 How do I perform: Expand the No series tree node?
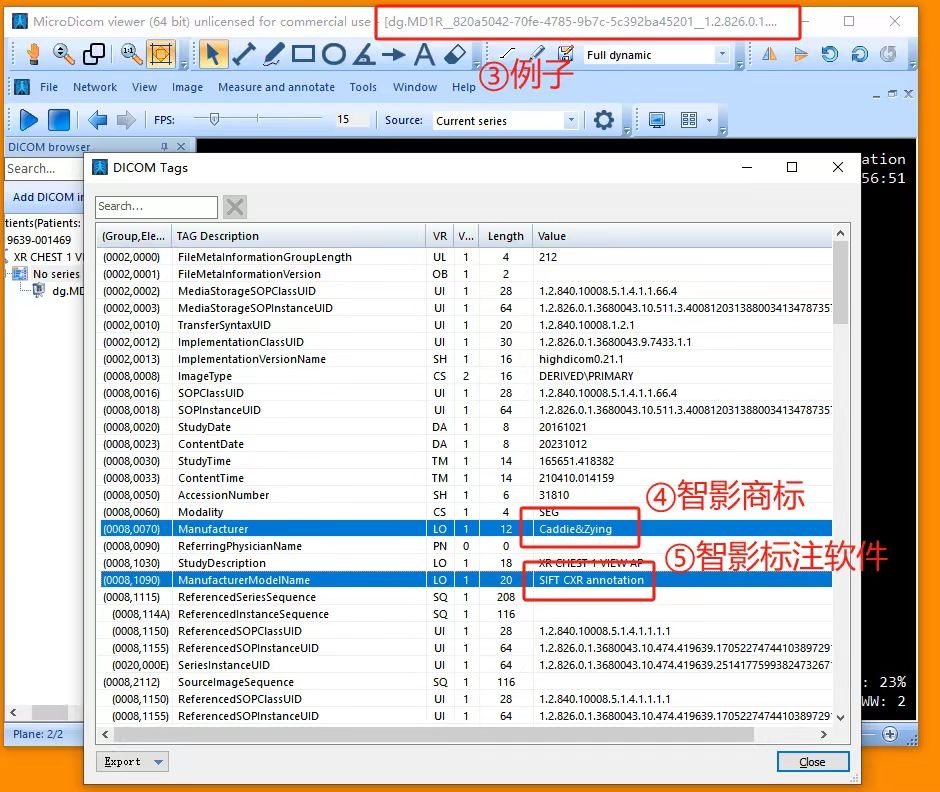7,274
